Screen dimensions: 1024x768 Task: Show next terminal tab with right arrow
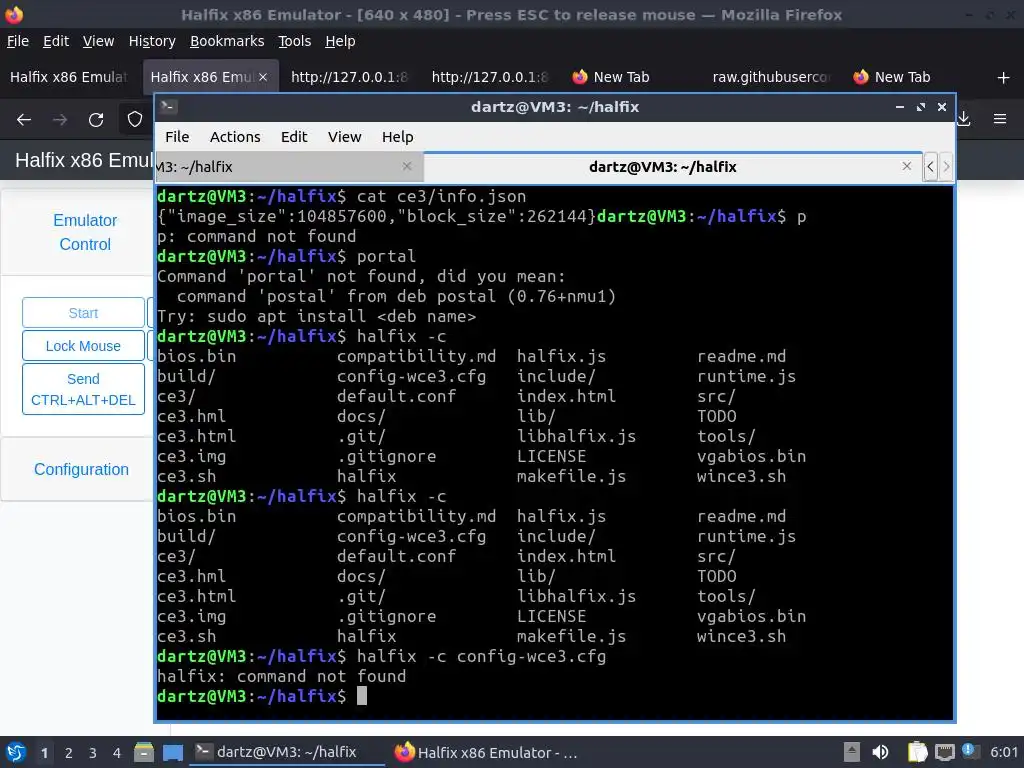coord(946,167)
